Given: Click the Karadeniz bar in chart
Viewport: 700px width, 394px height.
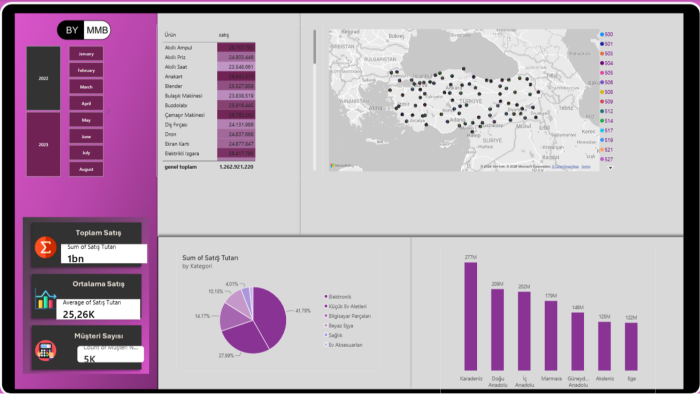Looking at the screenshot, I should click(x=471, y=316).
